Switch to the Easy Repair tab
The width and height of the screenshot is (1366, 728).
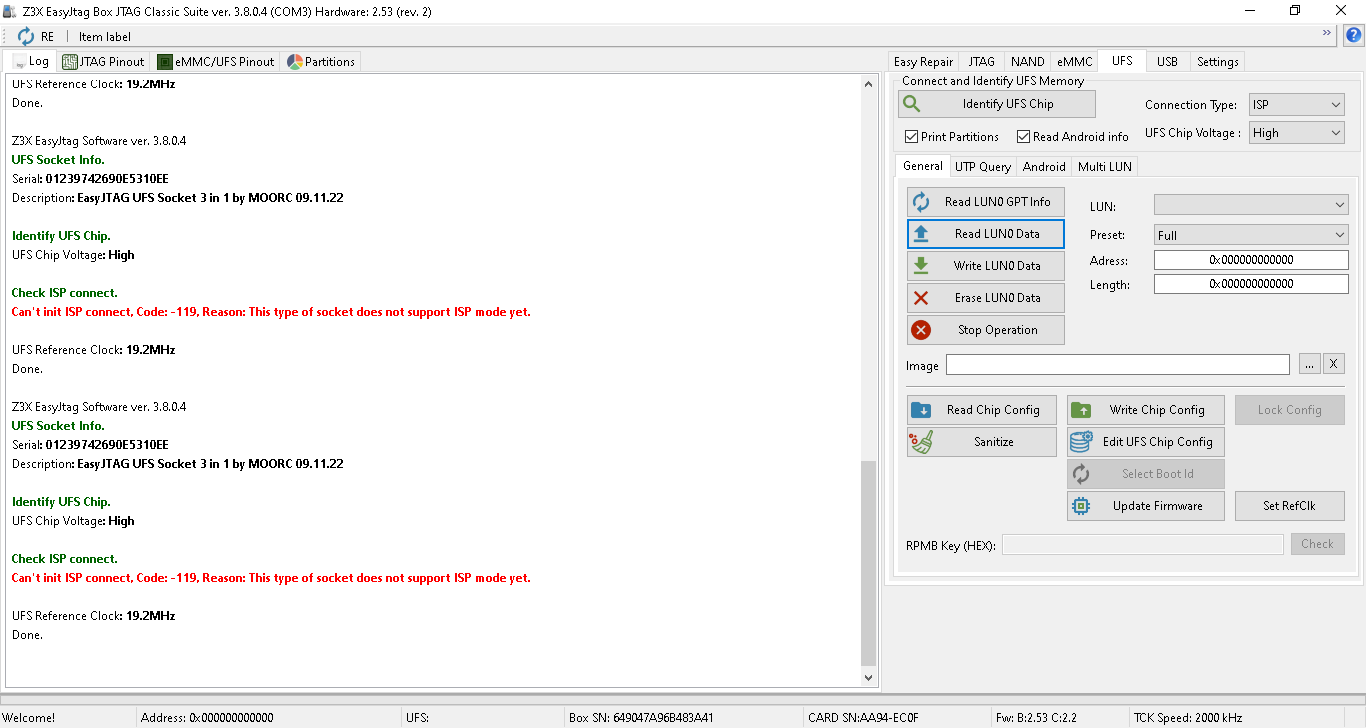[x=923, y=61]
